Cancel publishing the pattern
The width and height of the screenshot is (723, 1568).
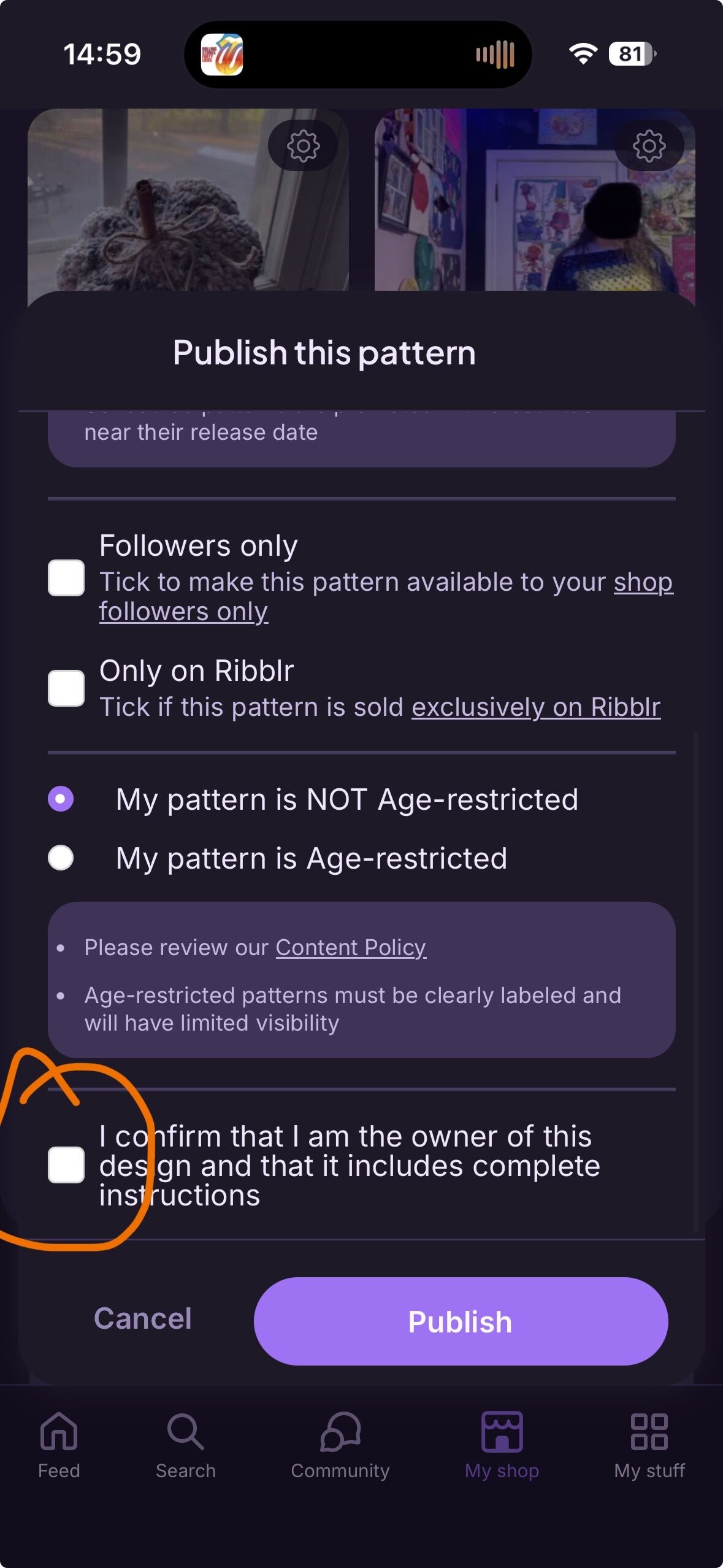tap(143, 1318)
